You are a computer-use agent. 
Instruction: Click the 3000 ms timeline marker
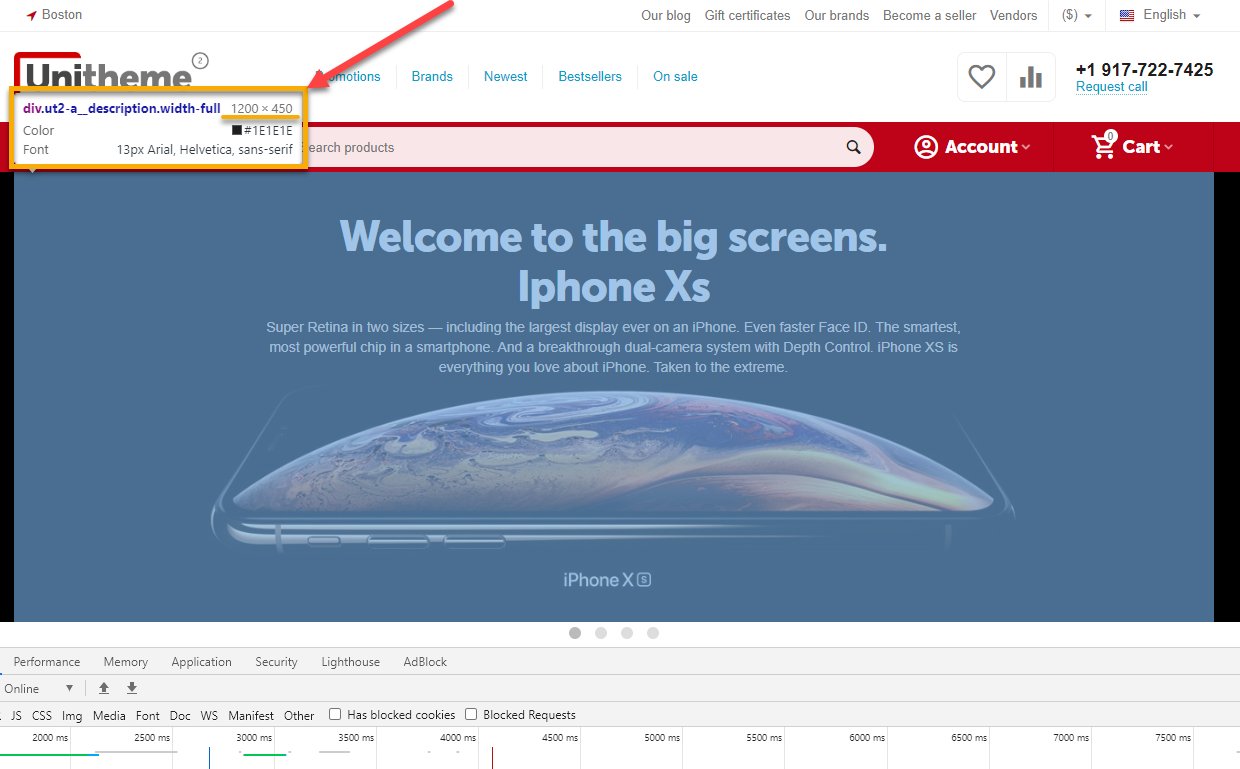(254, 737)
